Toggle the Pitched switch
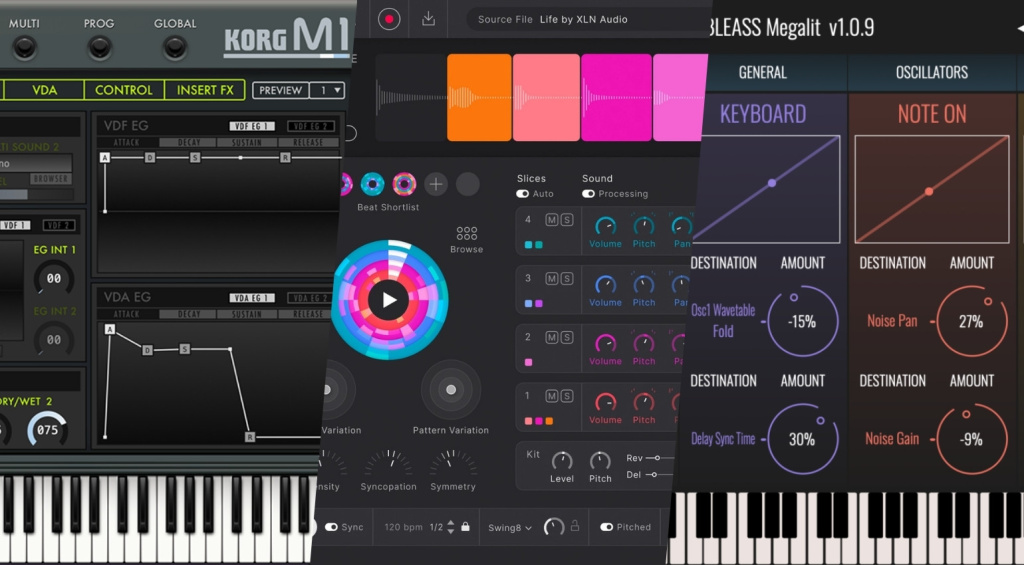This screenshot has width=1024, height=565. coord(606,527)
